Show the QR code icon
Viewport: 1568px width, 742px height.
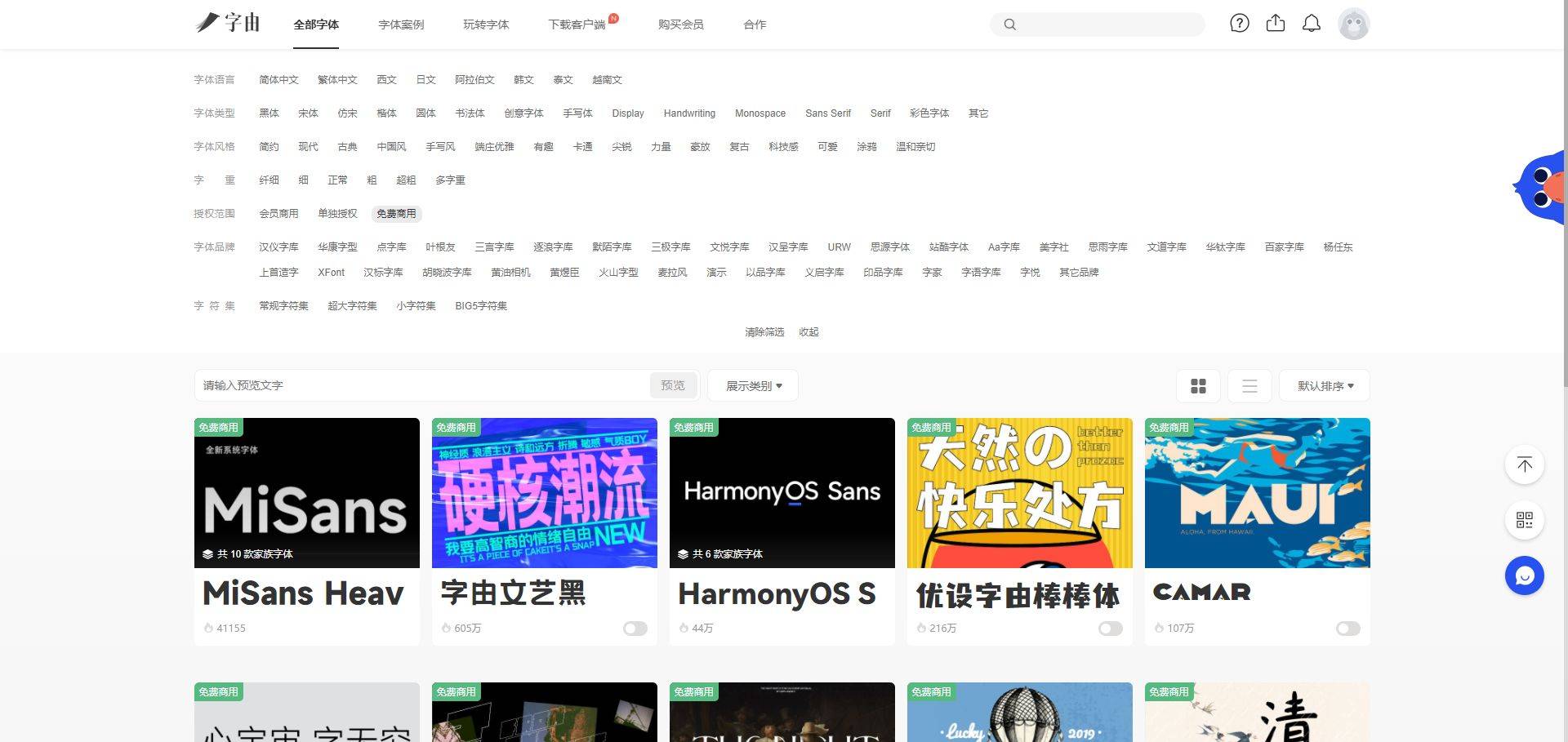(1525, 520)
